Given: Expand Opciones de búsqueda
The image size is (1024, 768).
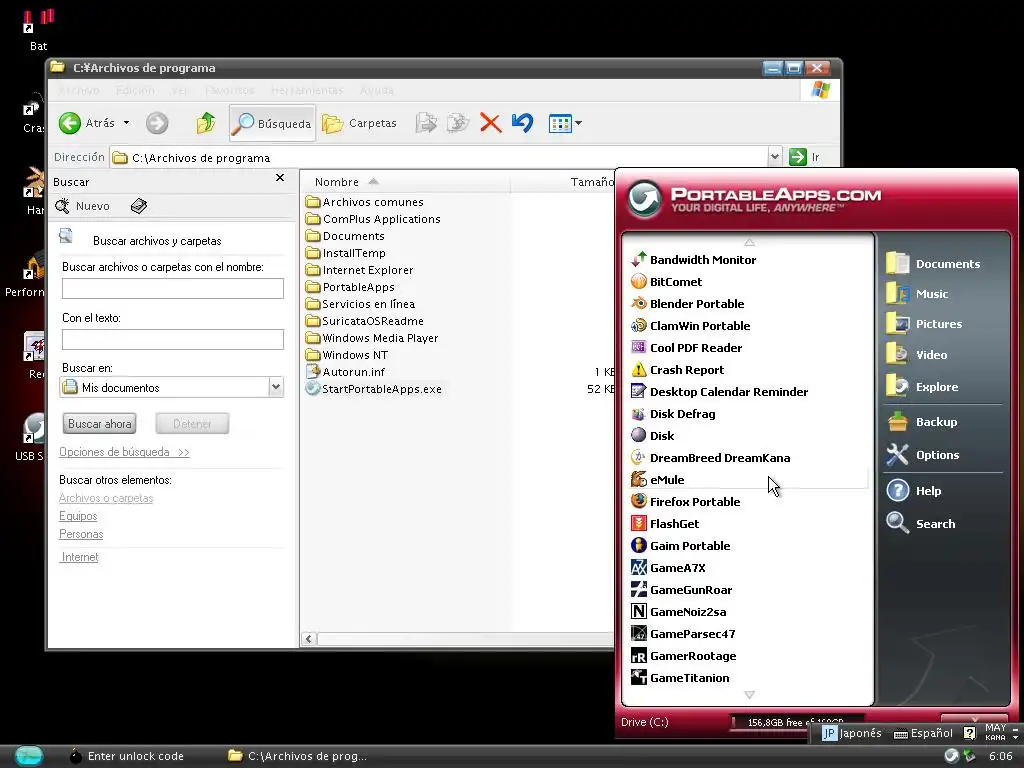Looking at the screenshot, I should coord(124,452).
